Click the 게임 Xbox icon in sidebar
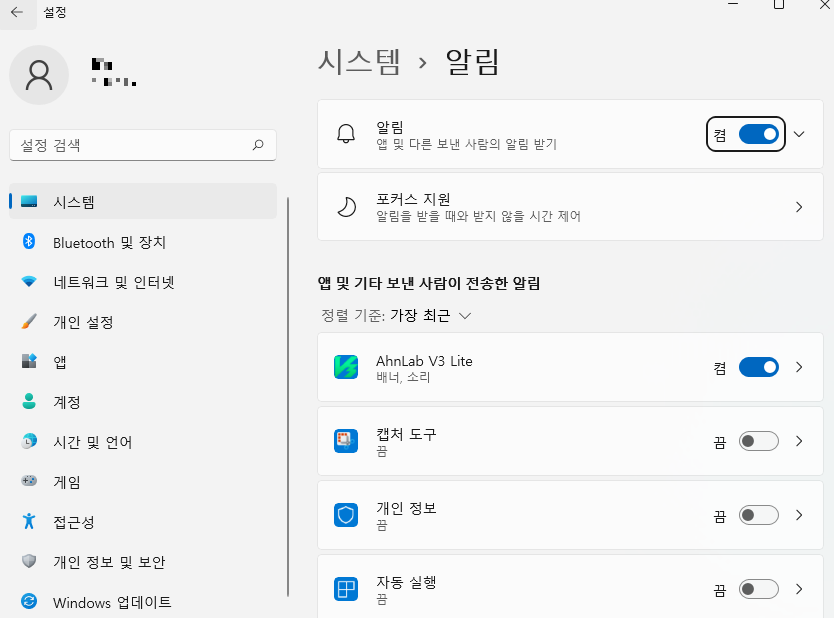 [24, 482]
